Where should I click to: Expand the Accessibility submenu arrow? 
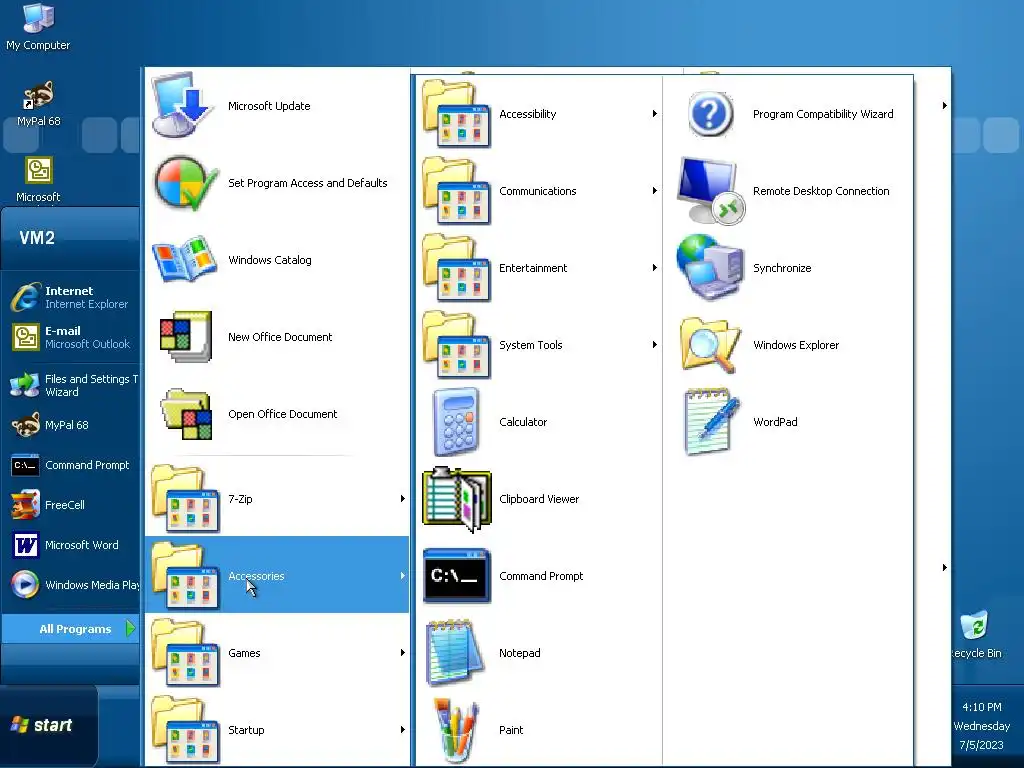[654, 114]
